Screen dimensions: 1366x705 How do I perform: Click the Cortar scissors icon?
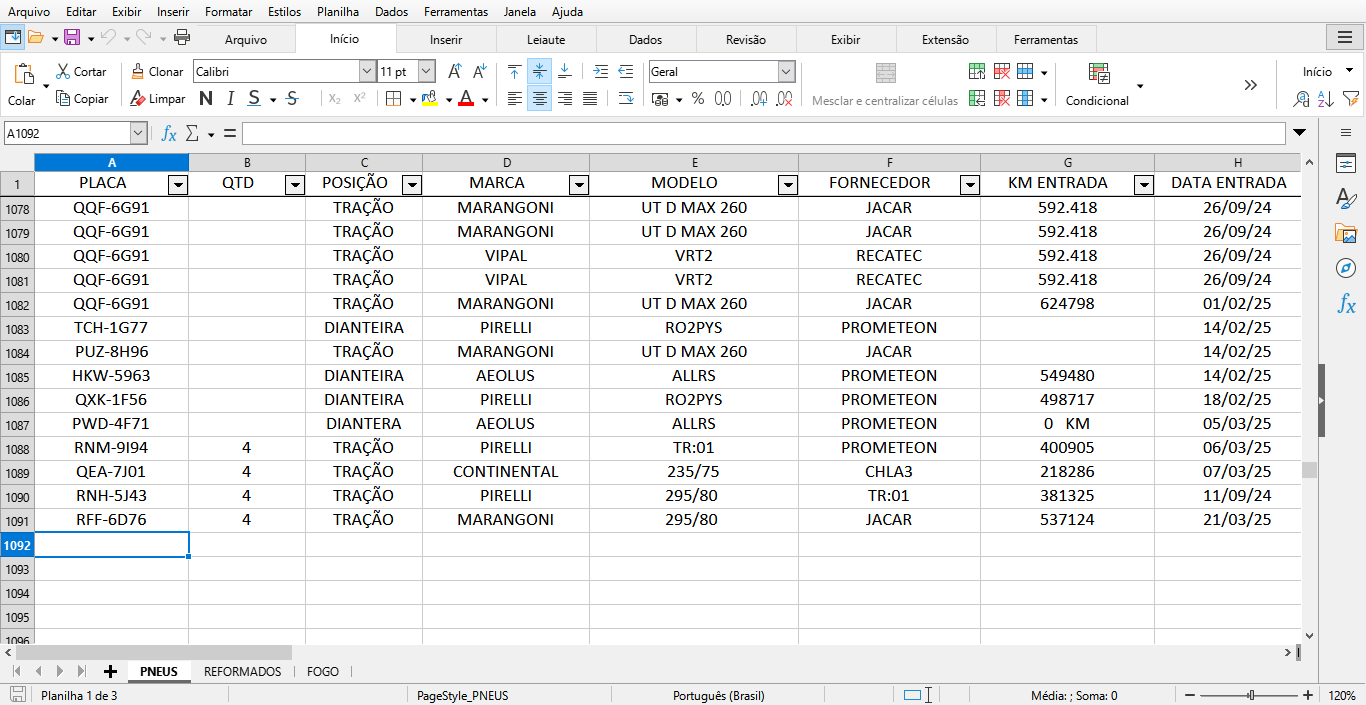63,72
